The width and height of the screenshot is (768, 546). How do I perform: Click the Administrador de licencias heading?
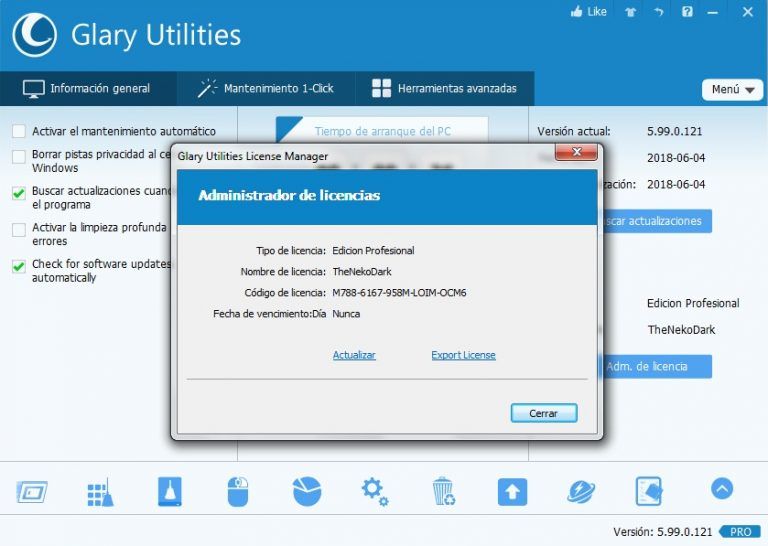[x=289, y=195]
